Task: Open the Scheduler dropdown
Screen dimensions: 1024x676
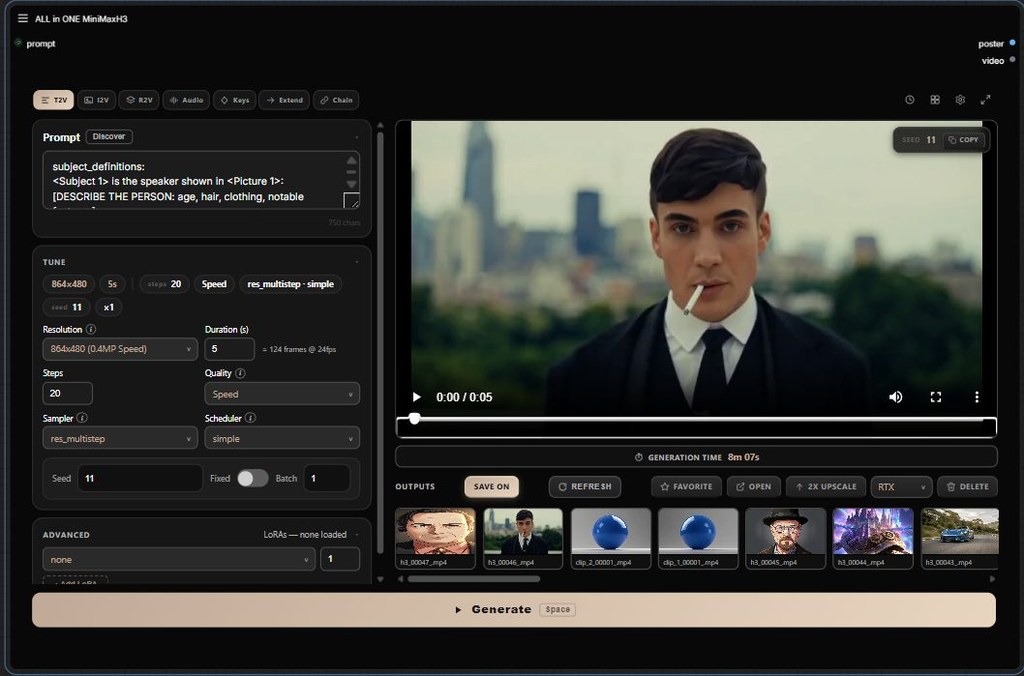Action: click(x=282, y=438)
